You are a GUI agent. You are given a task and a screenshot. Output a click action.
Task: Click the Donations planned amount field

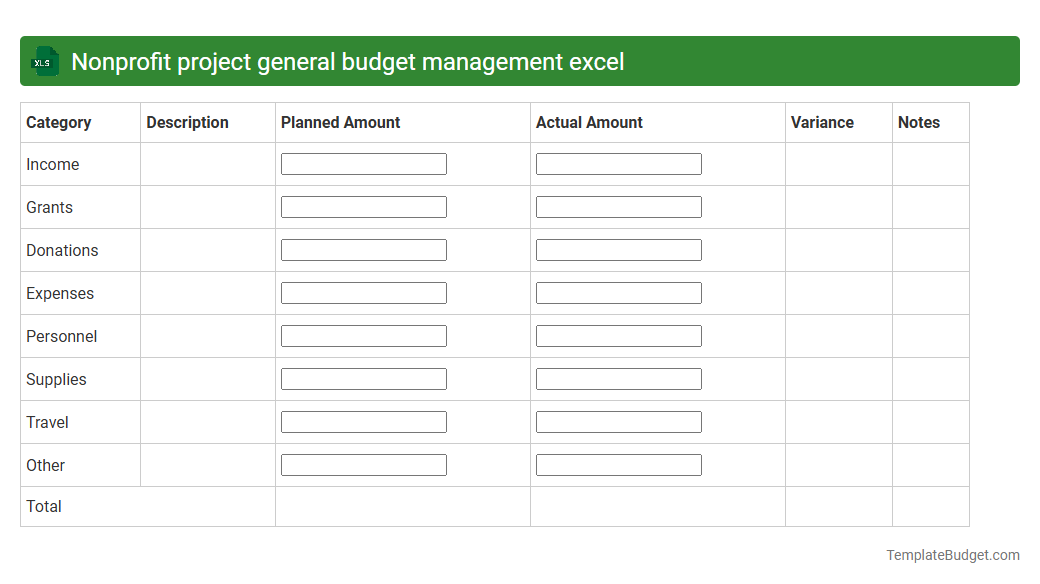click(364, 249)
